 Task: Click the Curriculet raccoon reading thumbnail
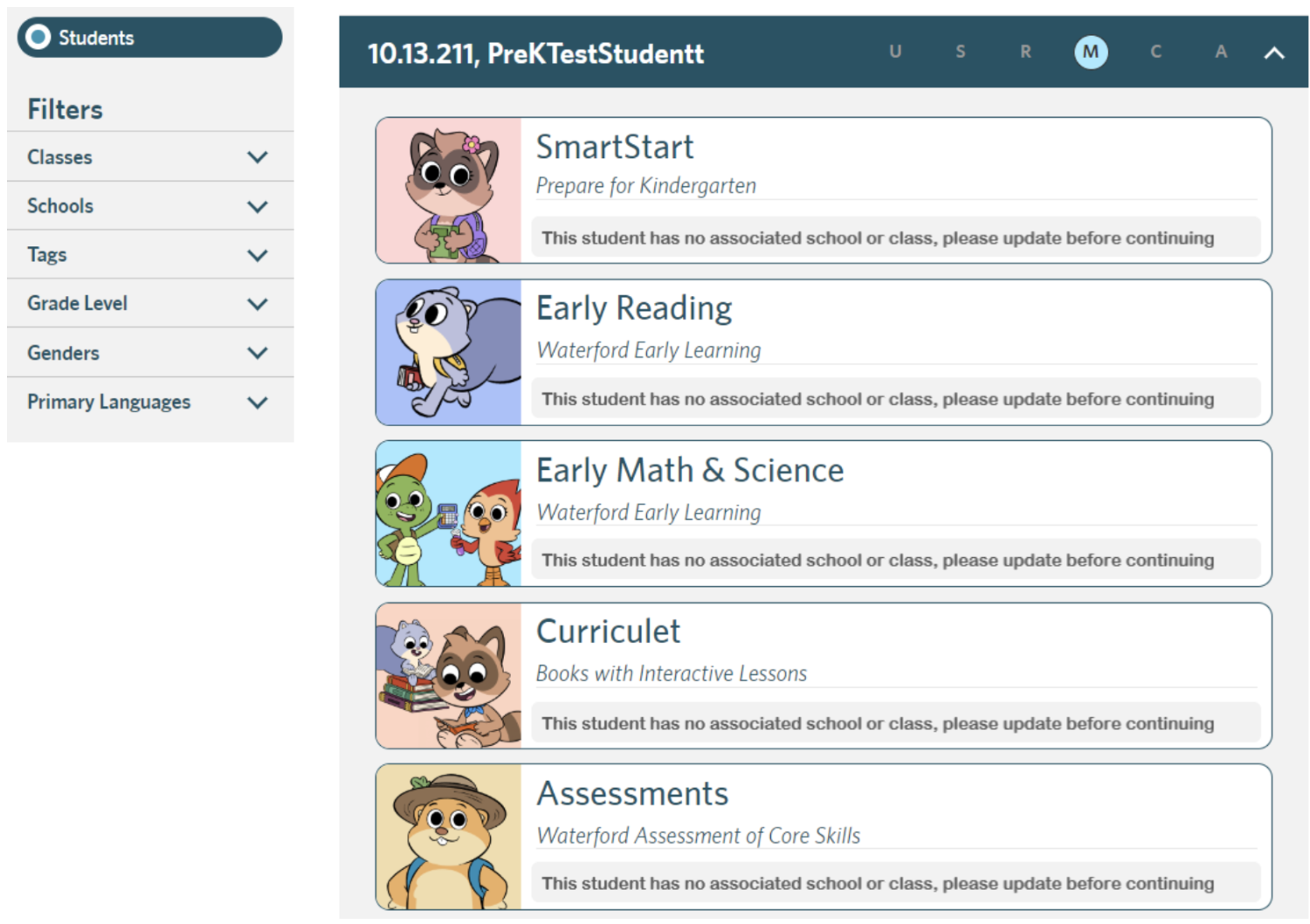(x=449, y=675)
